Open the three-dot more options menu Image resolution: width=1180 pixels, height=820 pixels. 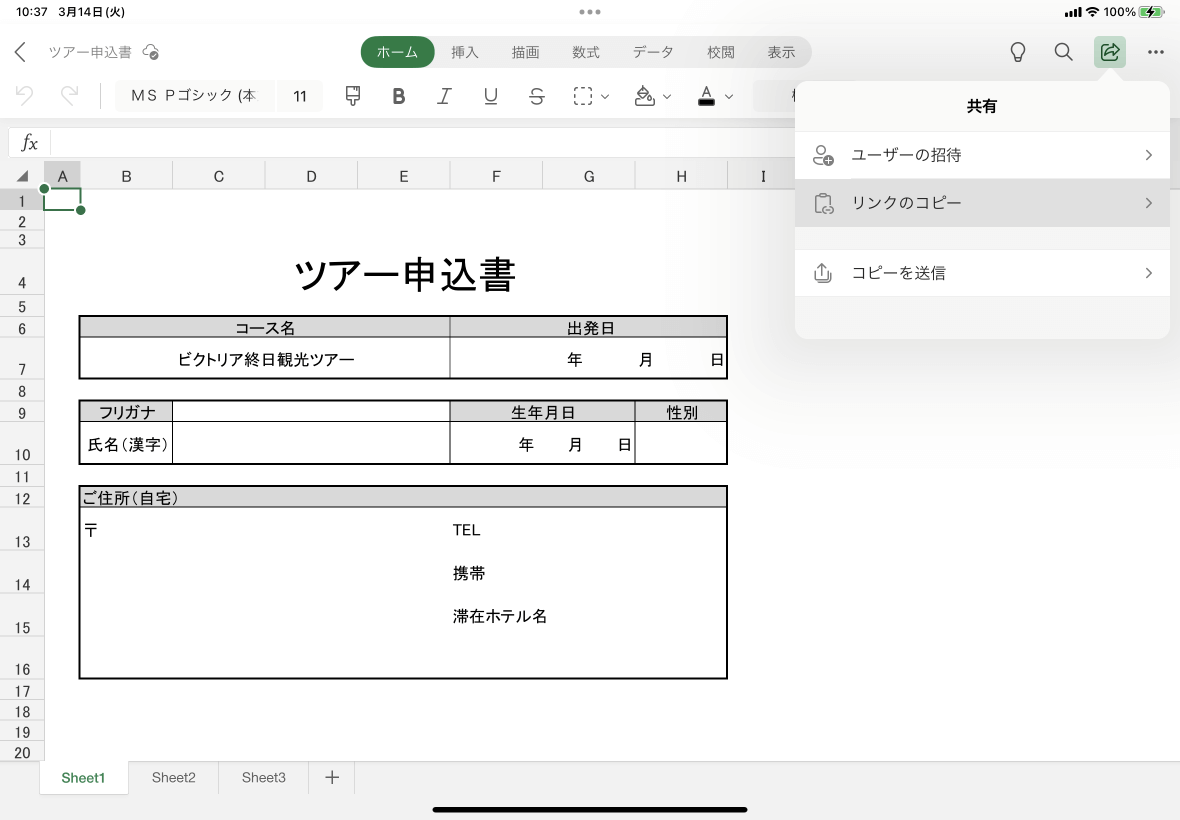1156,52
